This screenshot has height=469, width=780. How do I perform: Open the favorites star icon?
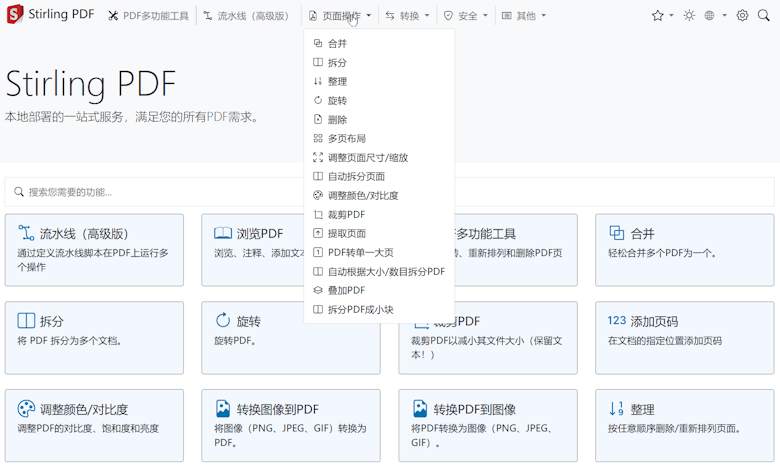tap(658, 16)
